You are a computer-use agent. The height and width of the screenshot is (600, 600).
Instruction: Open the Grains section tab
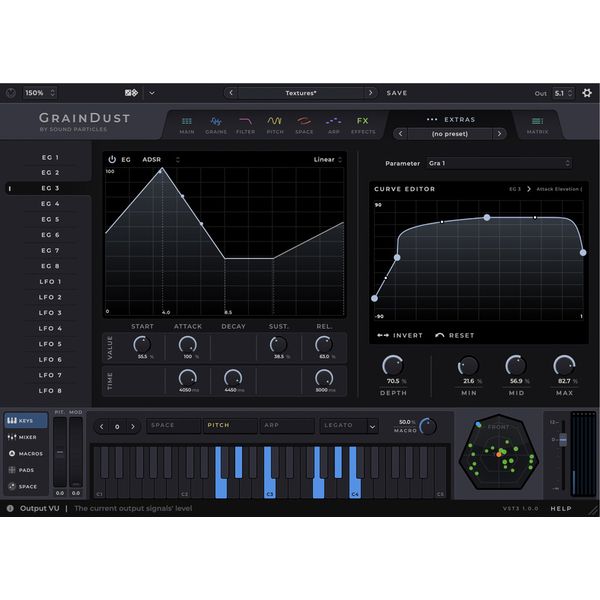click(x=216, y=125)
